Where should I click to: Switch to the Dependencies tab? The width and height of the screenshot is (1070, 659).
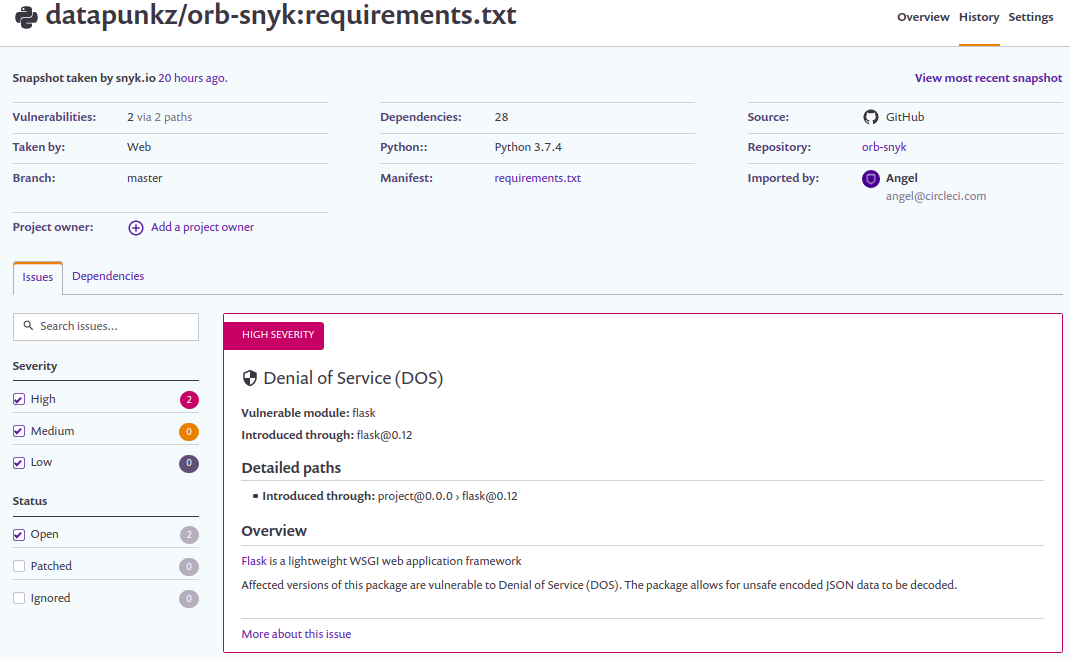click(108, 276)
